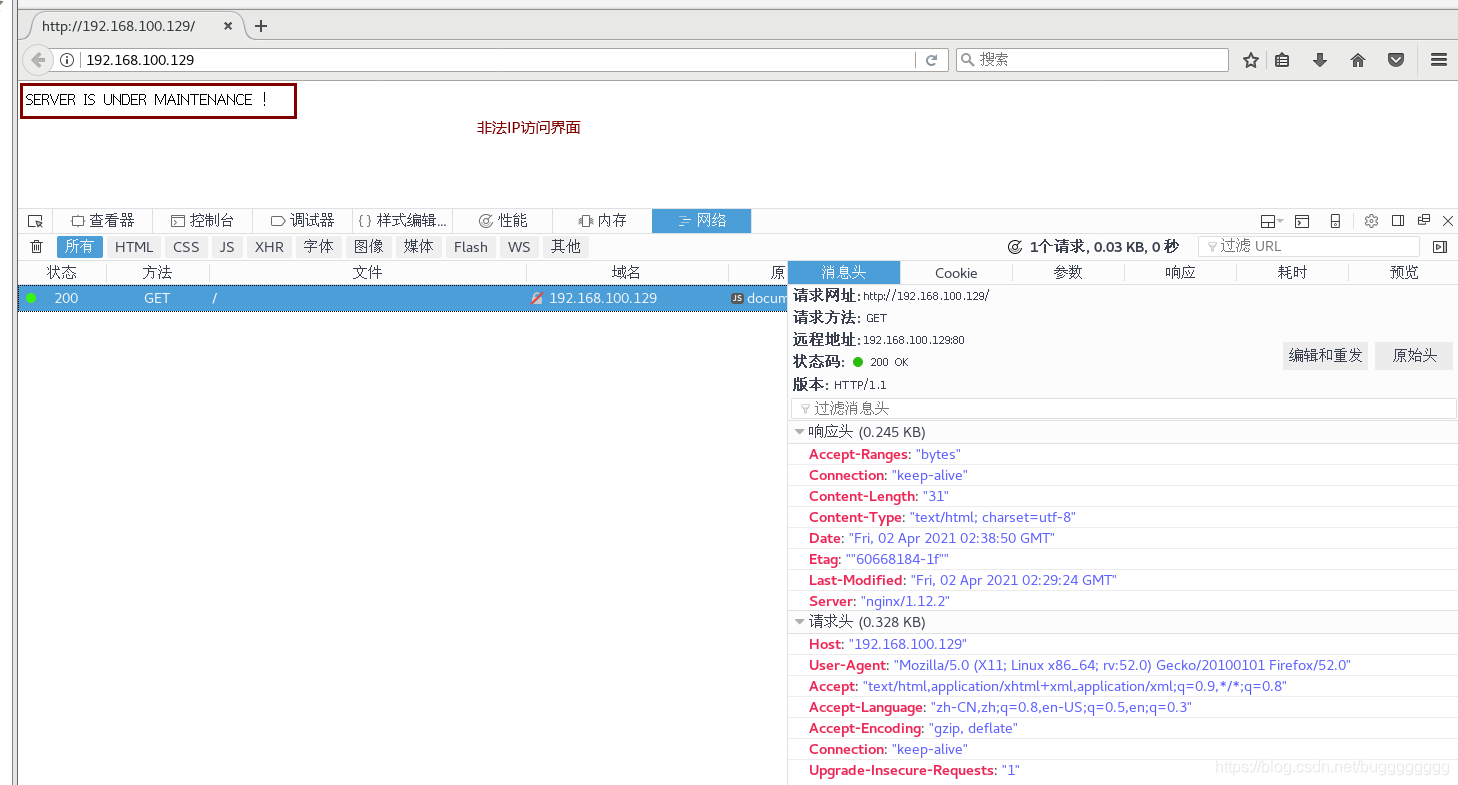
Task: Toggle the 图像 images filter
Action: click(x=369, y=247)
